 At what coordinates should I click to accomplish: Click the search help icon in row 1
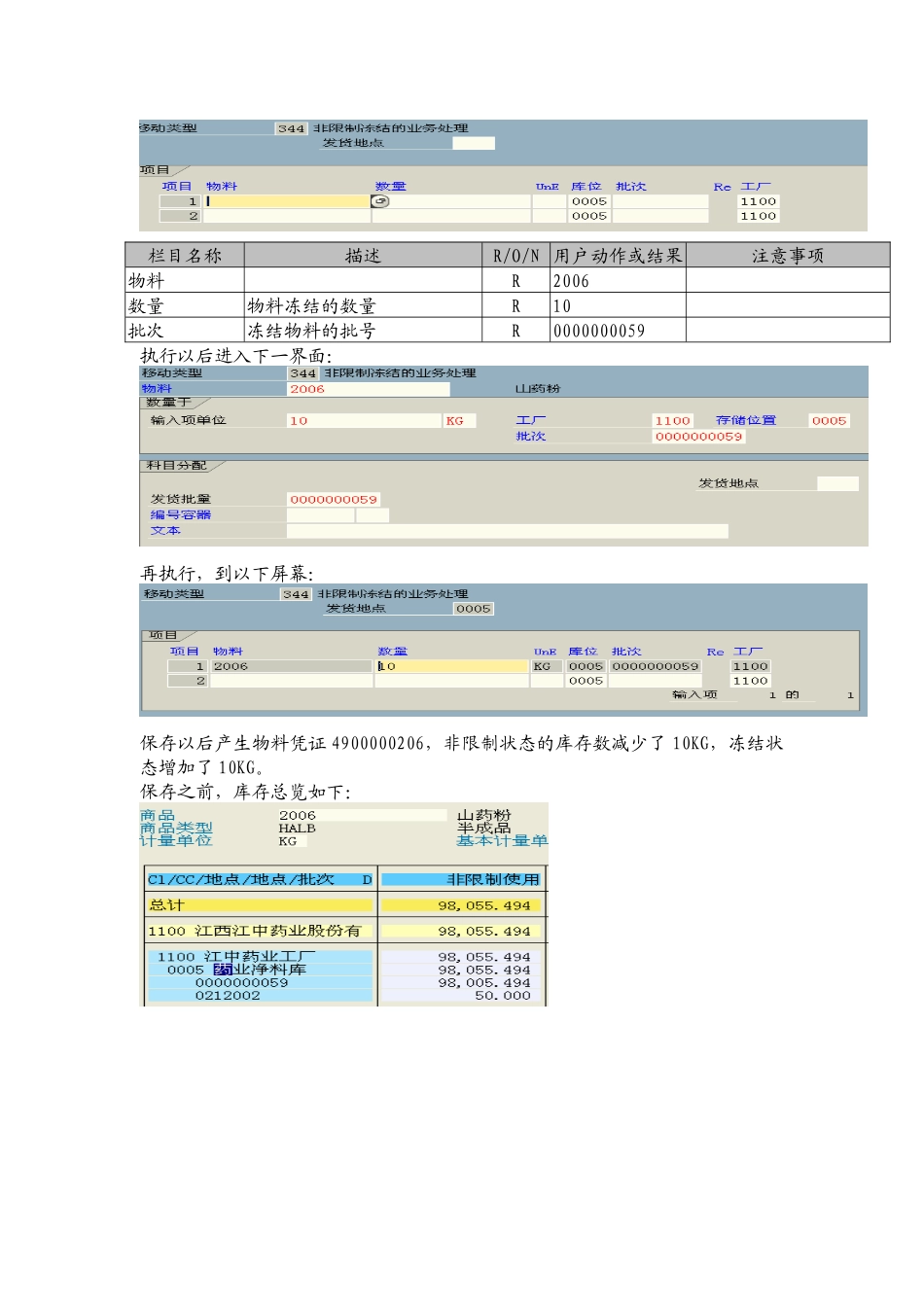coord(380,201)
